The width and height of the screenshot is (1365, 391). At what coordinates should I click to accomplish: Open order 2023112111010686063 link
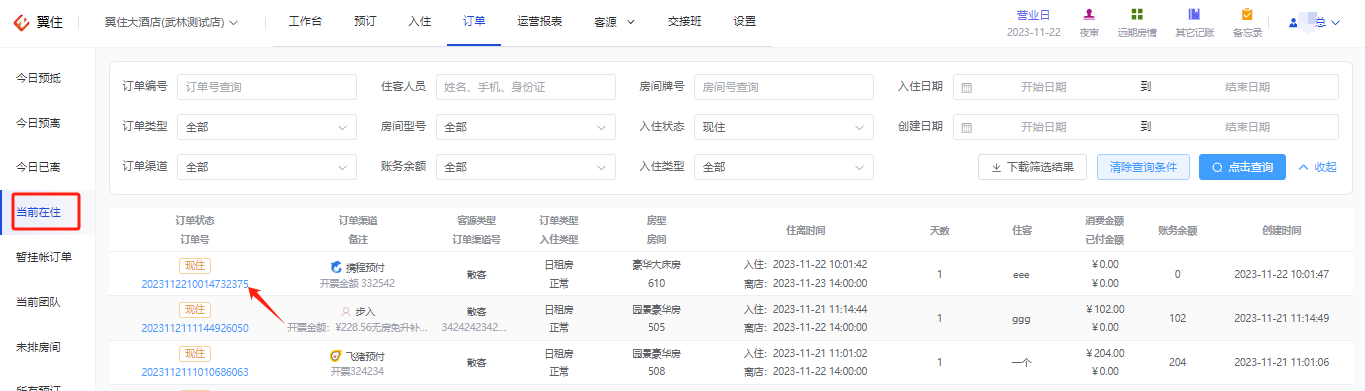coord(195,372)
